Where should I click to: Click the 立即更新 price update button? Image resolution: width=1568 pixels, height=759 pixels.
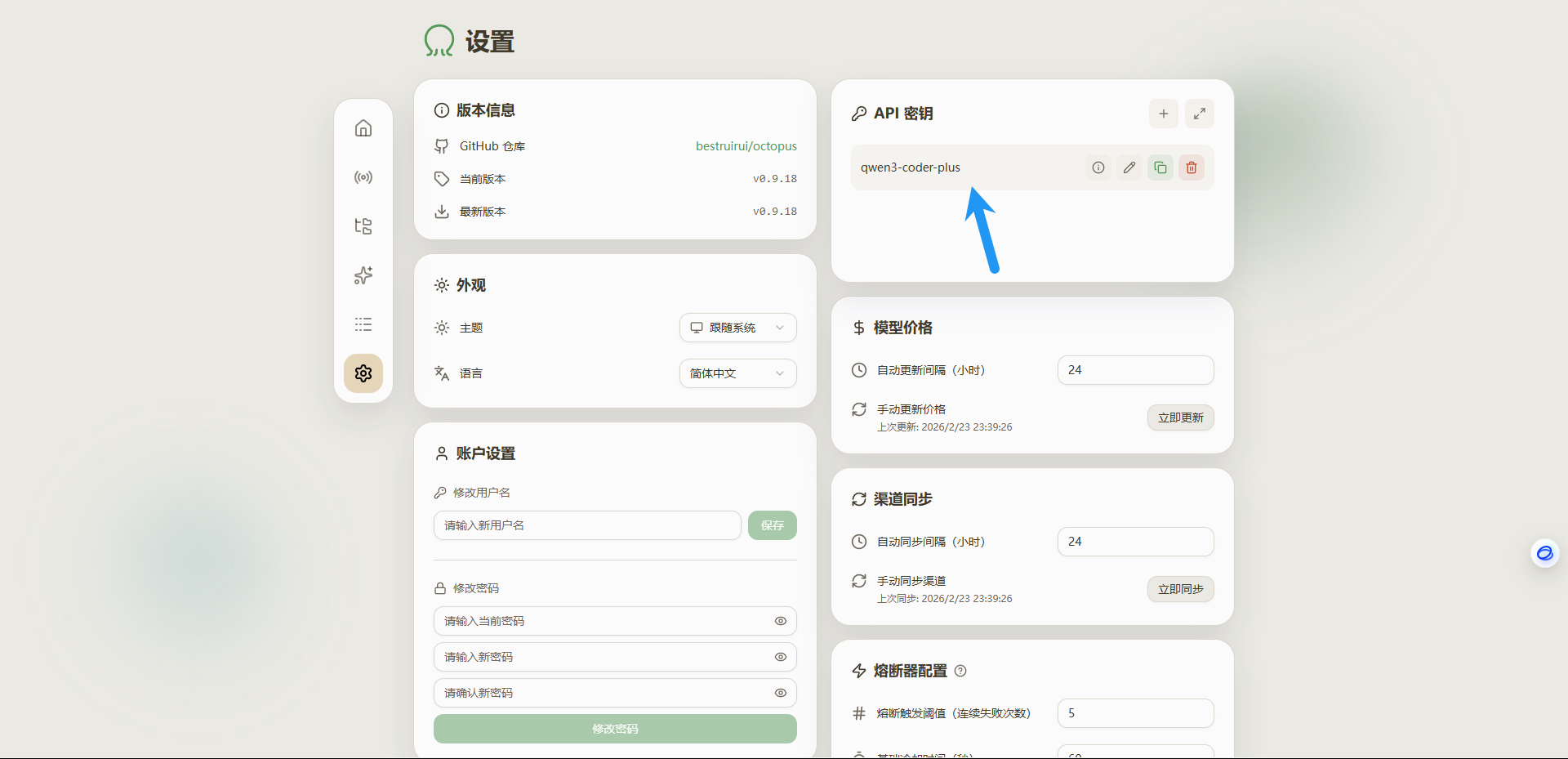pos(1180,417)
